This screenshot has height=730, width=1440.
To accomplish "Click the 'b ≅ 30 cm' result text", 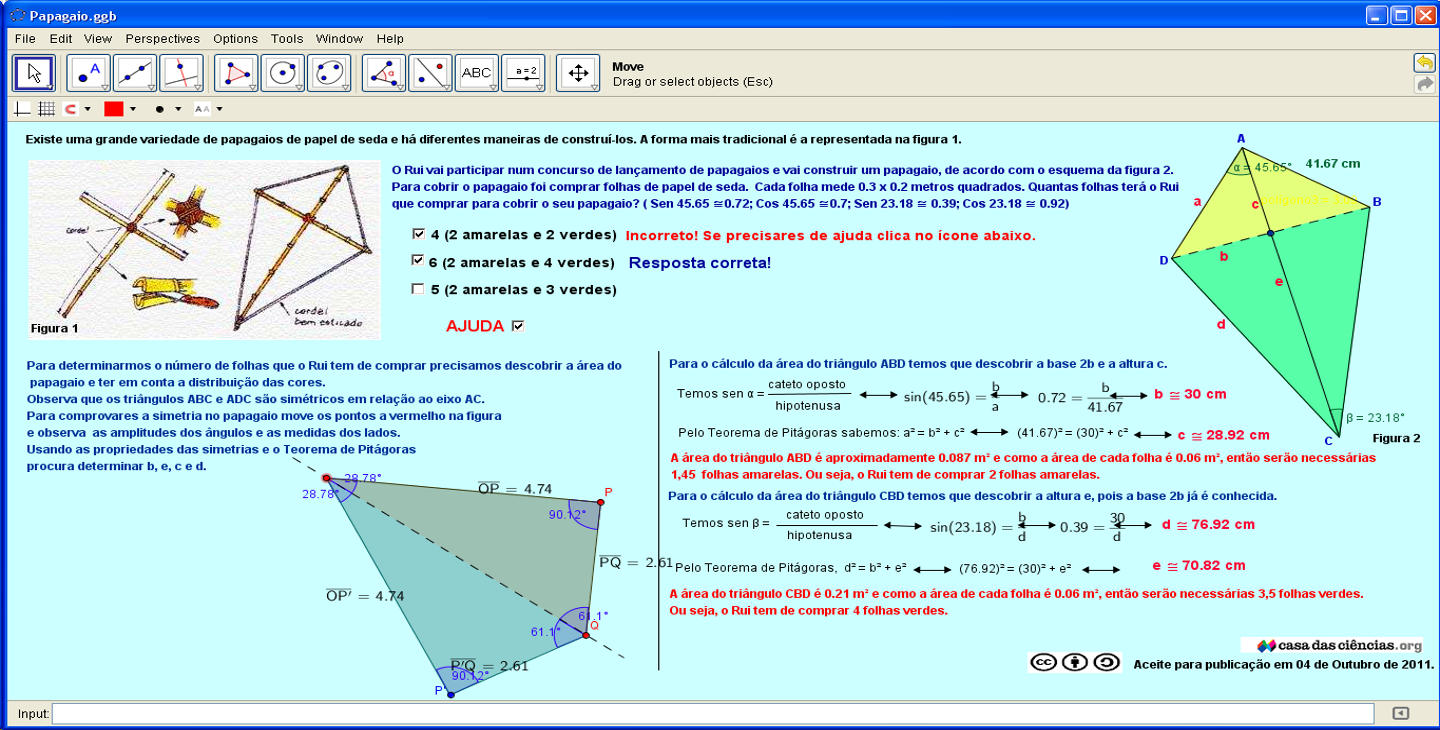I will click(1191, 394).
